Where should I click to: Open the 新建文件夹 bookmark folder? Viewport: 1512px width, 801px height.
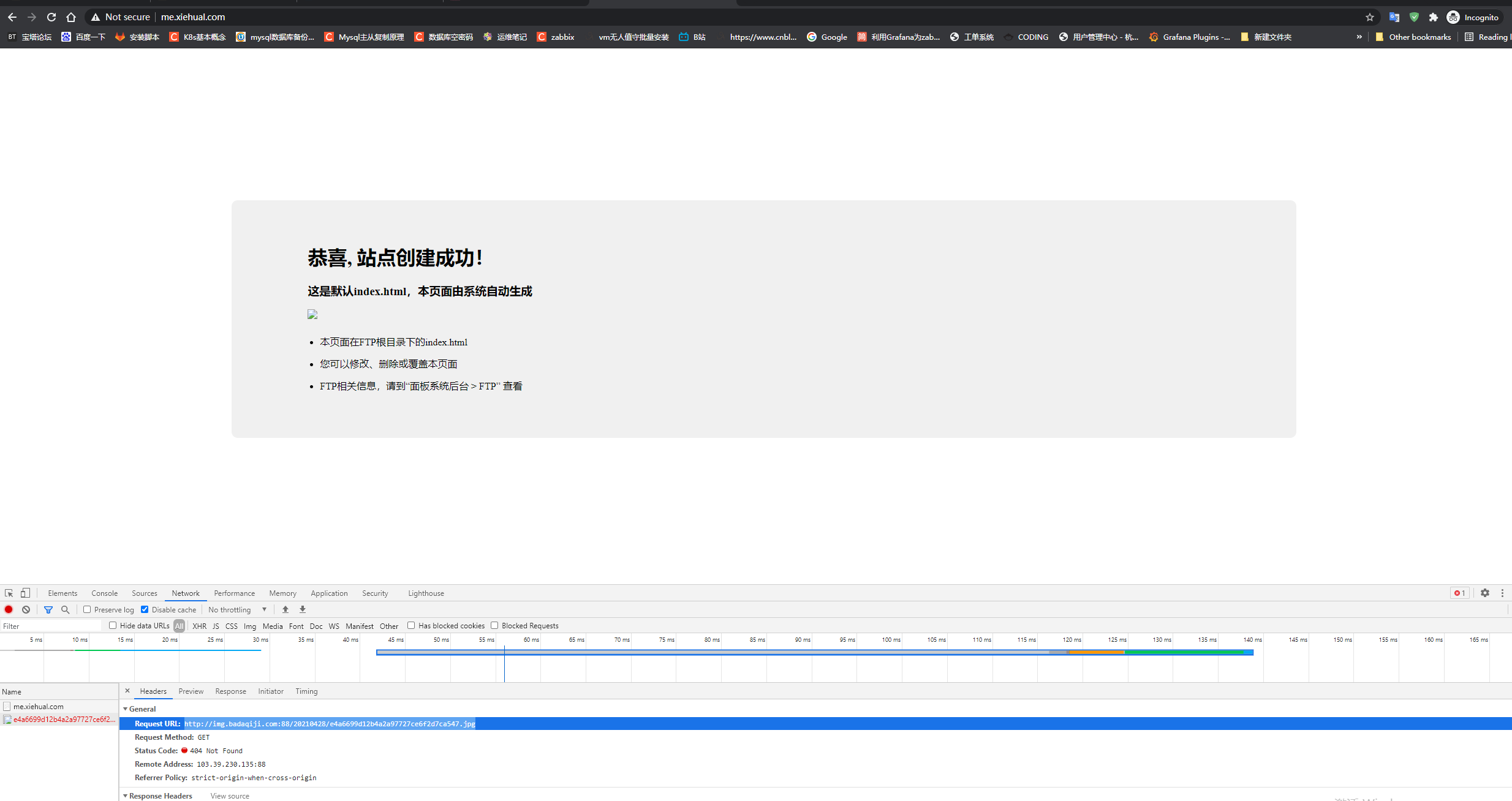click(x=1266, y=37)
